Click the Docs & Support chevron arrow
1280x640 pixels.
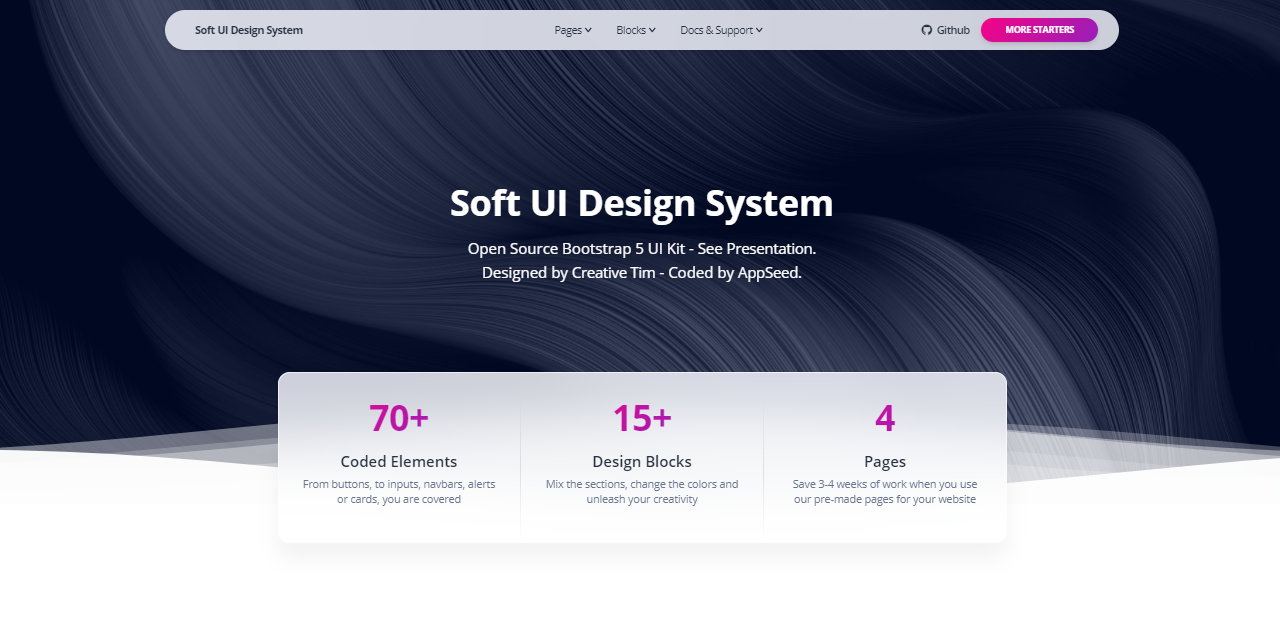click(x=760, y=30)
